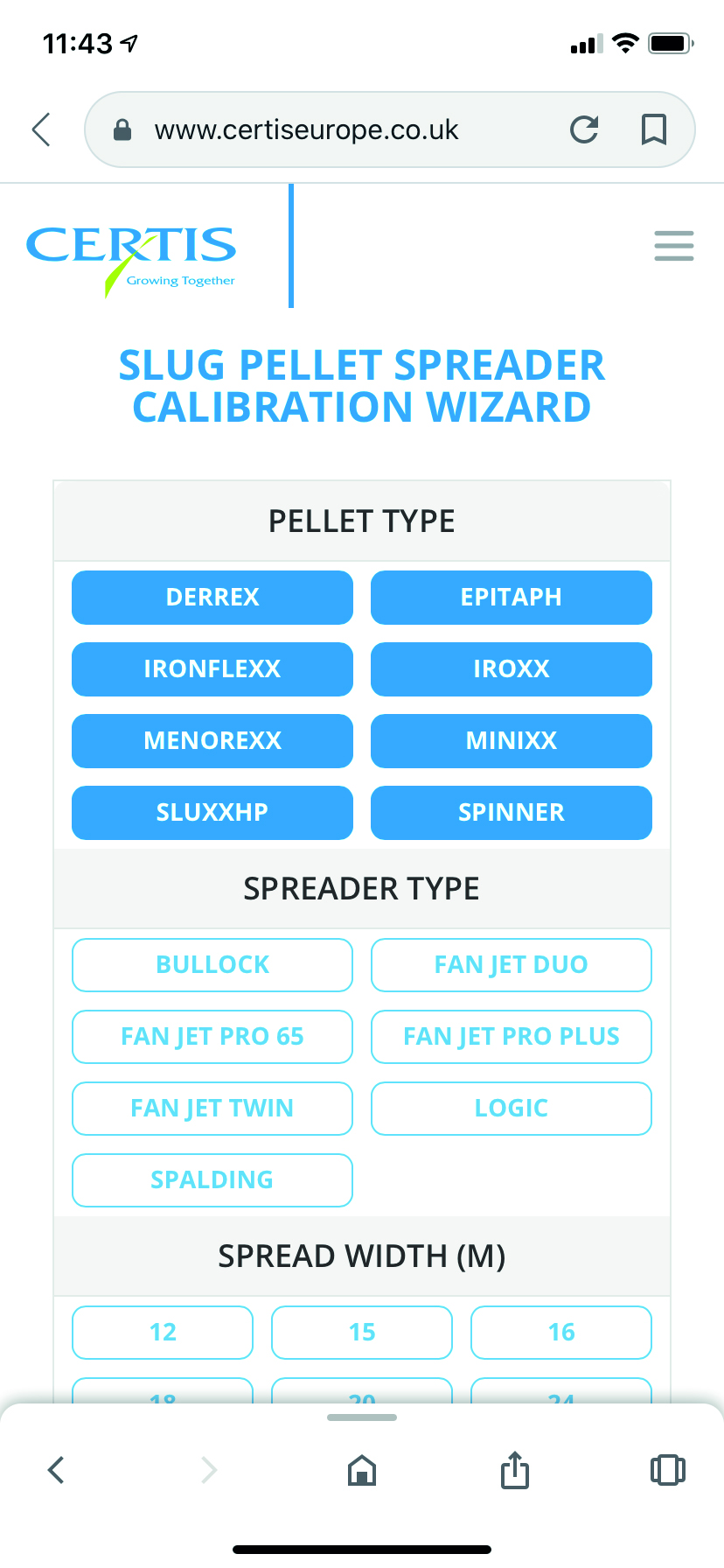This screenshot has height=1568, width=724.
Task: Pick IRONFLEXX as the pellet type
Action: pos(212,669)
